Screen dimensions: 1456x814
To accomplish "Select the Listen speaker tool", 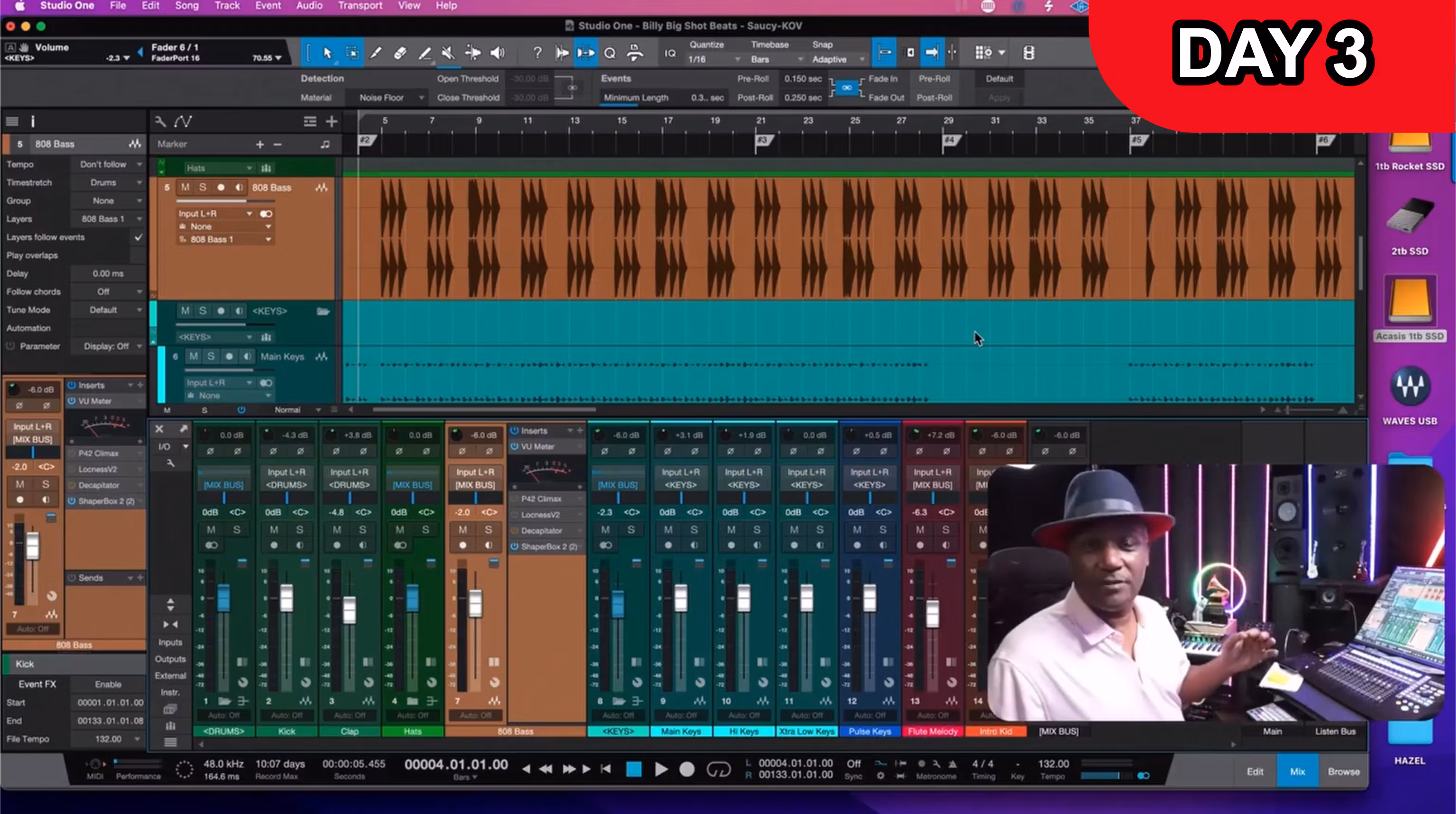I will point(497,53).
